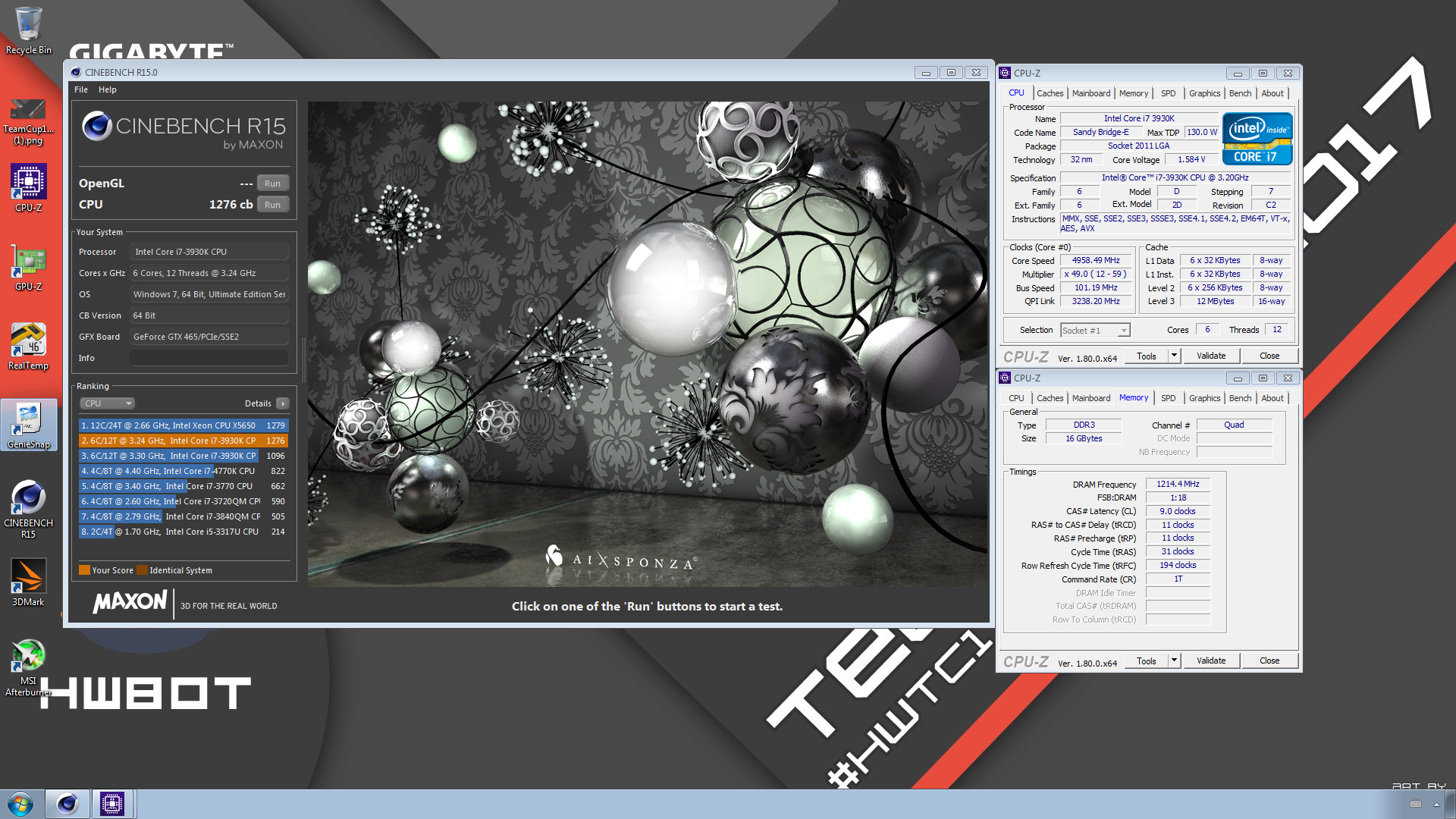Click Close button in upper CPU-Z window
The height and width of the screenshot is (819, 1456).
point(1269,356)
